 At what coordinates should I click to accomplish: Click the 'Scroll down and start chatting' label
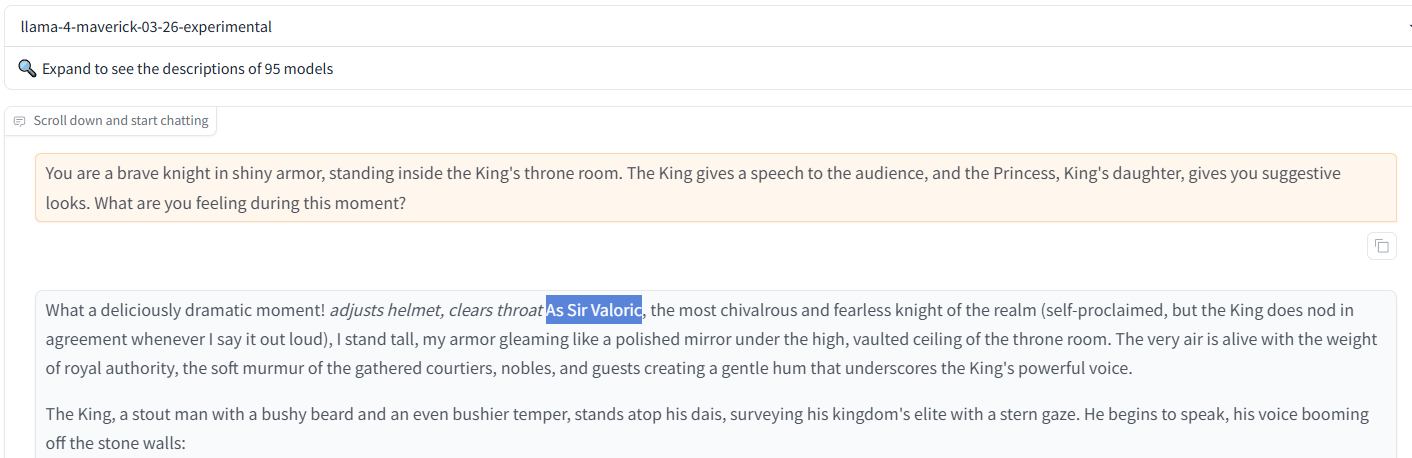[x=121, y=121]
